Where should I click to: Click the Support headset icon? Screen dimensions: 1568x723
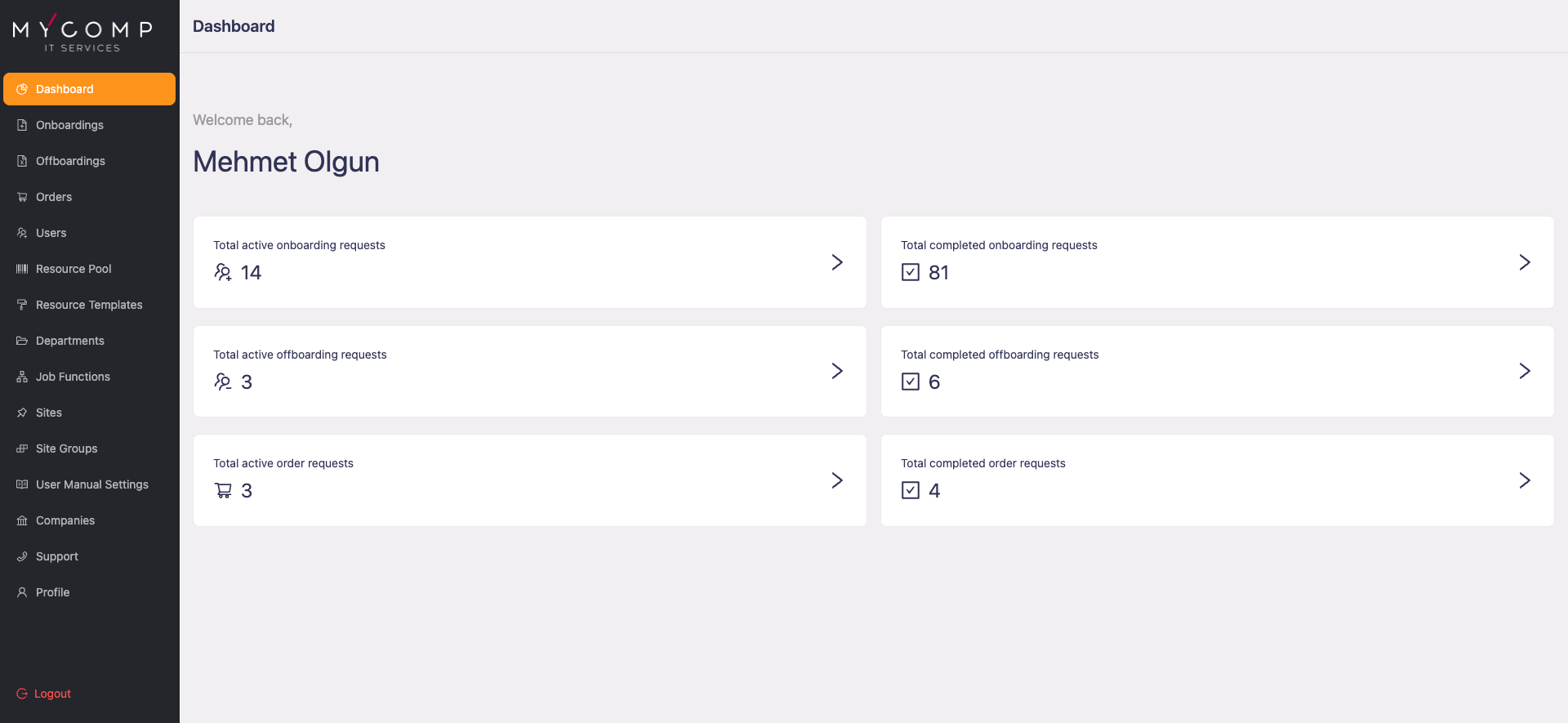coord(22,556)
